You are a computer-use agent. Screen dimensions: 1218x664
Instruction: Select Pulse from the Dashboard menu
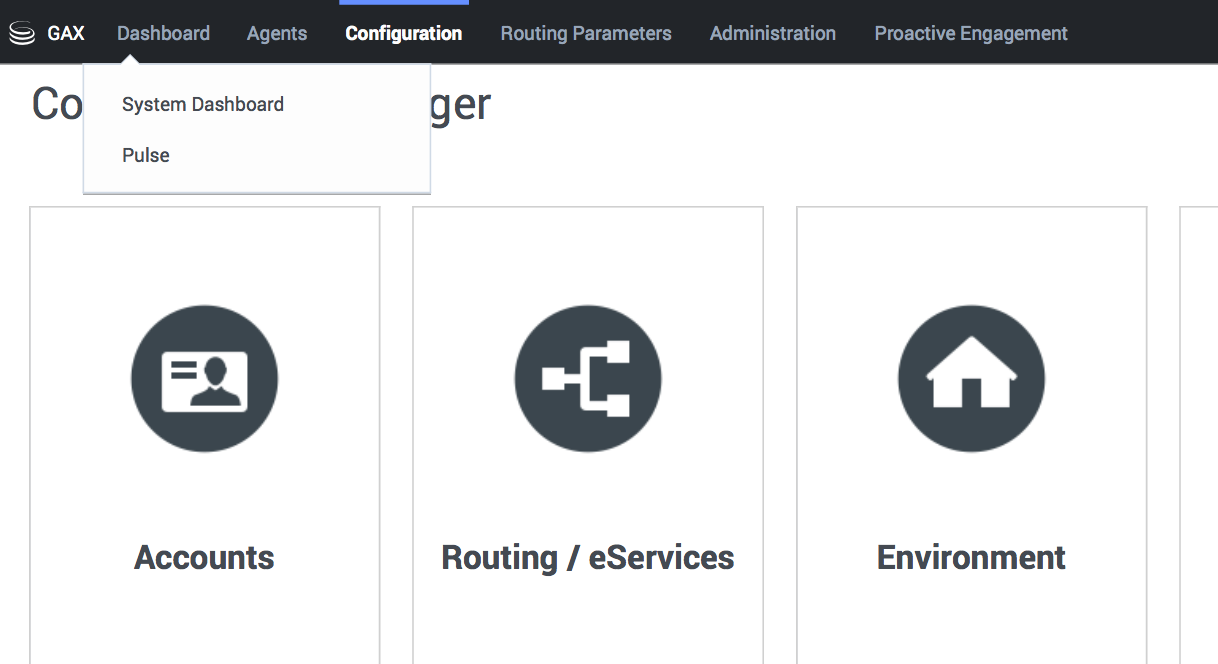[146, 156]
